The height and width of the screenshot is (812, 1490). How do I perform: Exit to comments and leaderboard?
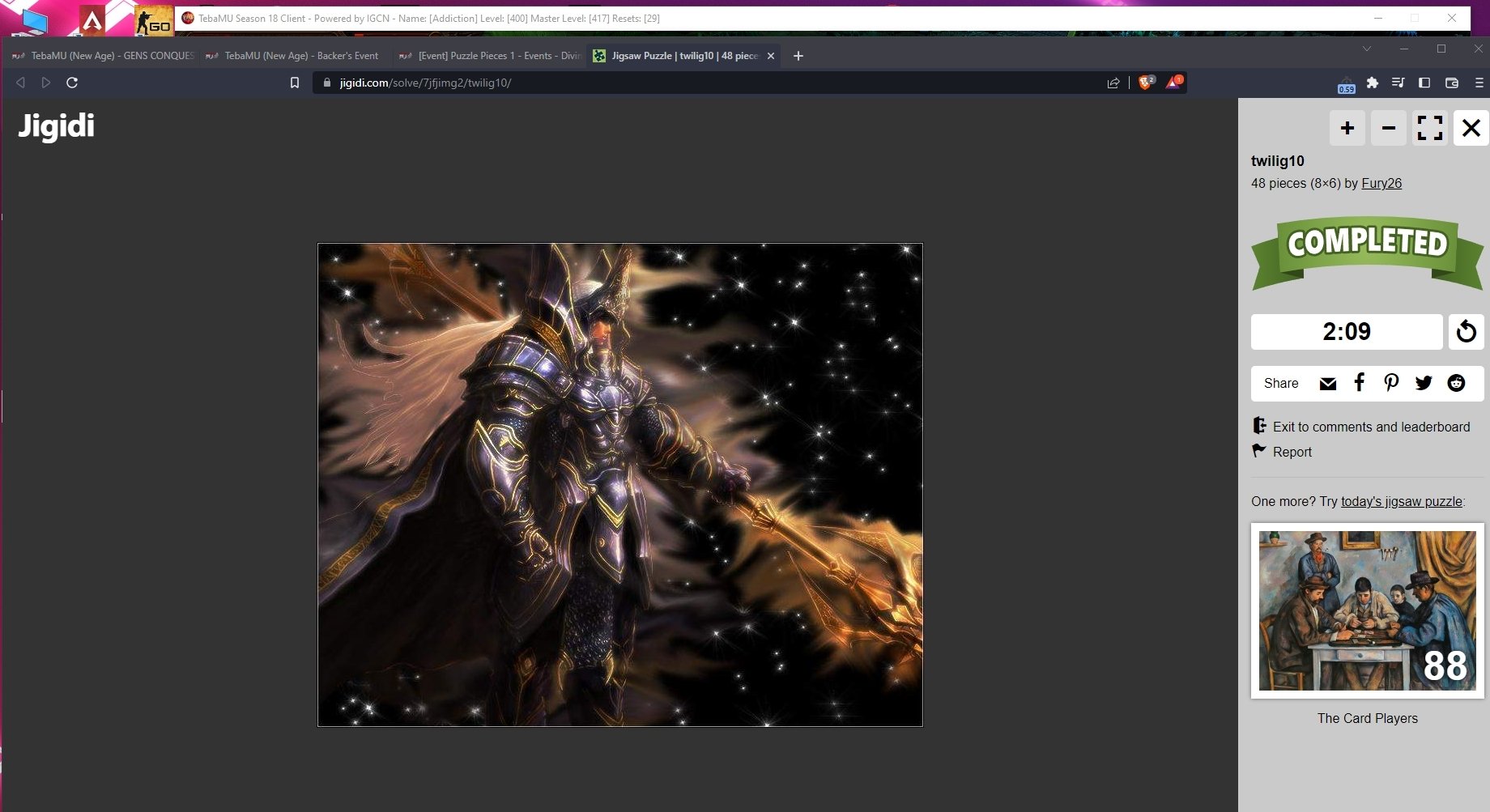pyautogui.click(x=1361, y=427)
